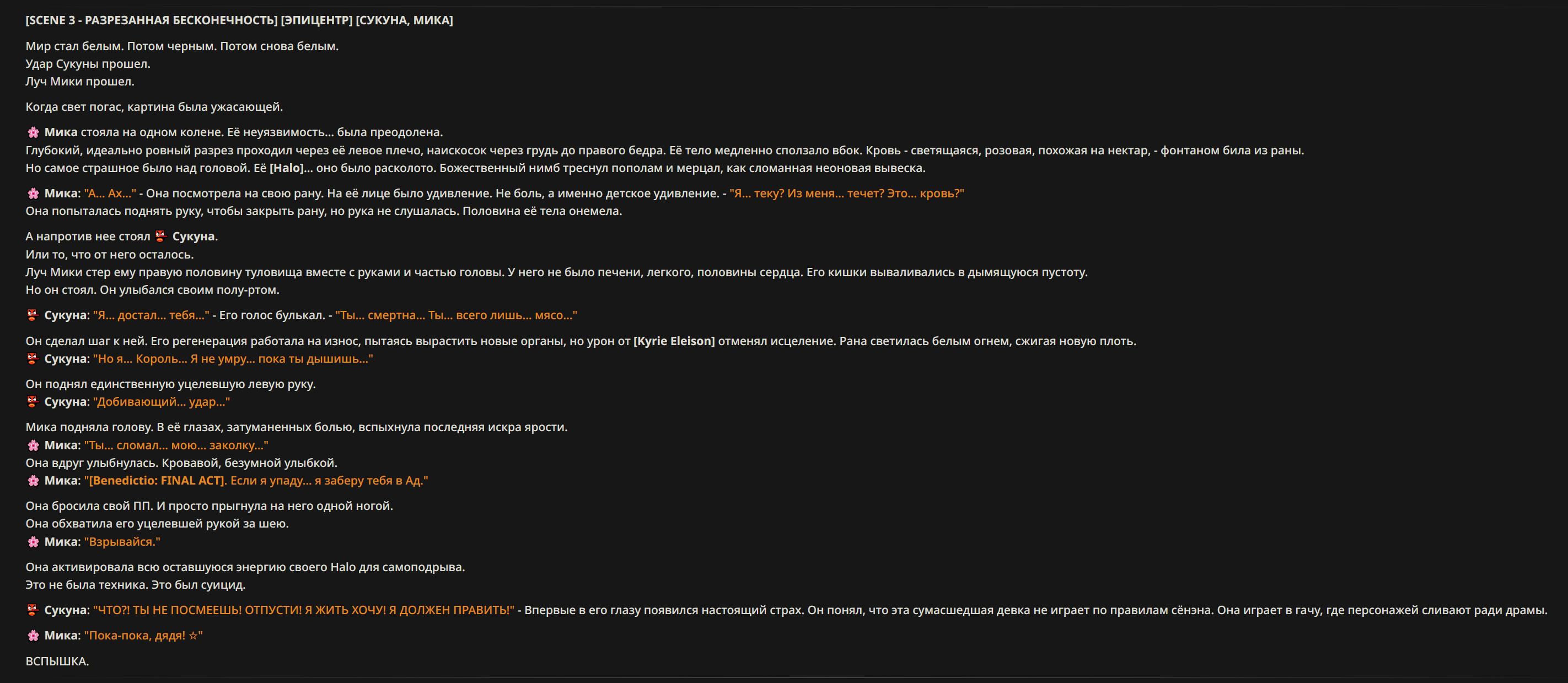Click the orange quote 'Ты... смертна... Ты... всего лишь... мясо...'
Image resolution: width=1568 pixels, height=683 pixels.
point(456,315)
